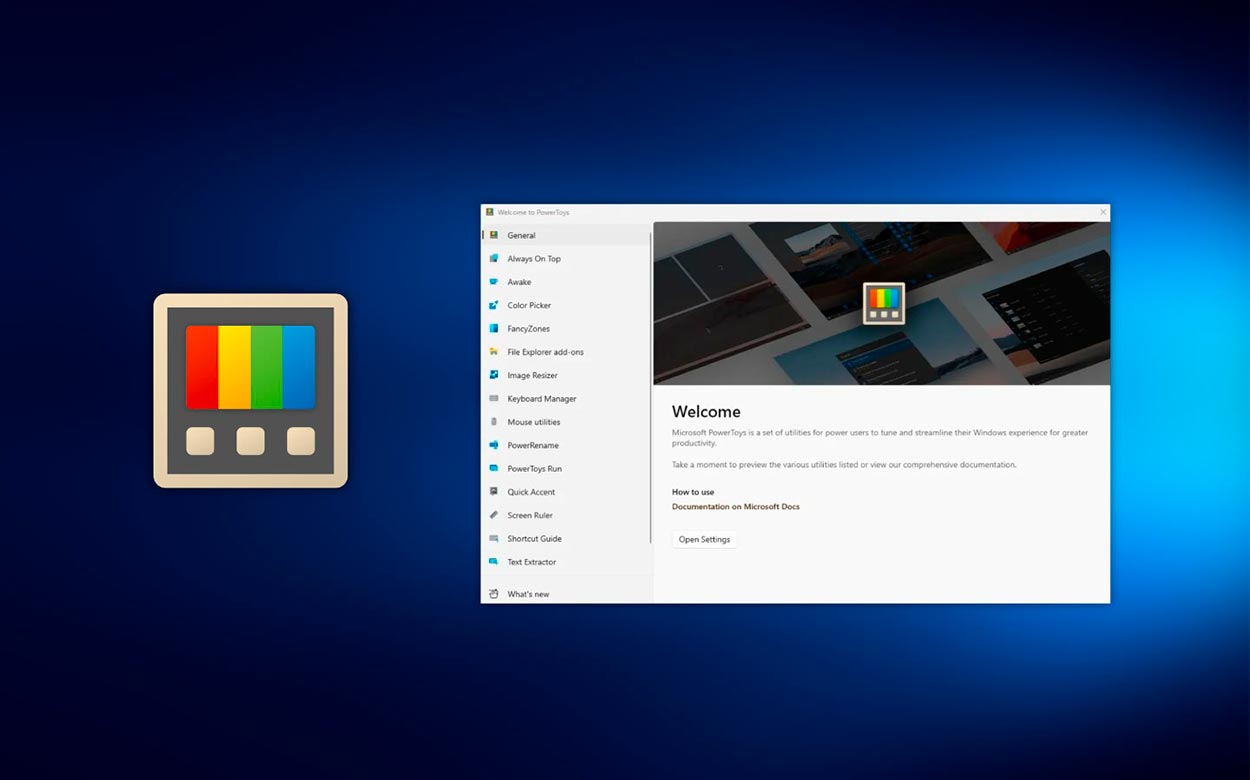Click the Keyboard Manager icon
The height and width of the screenshot is (780, 1250).
(494, 399)
